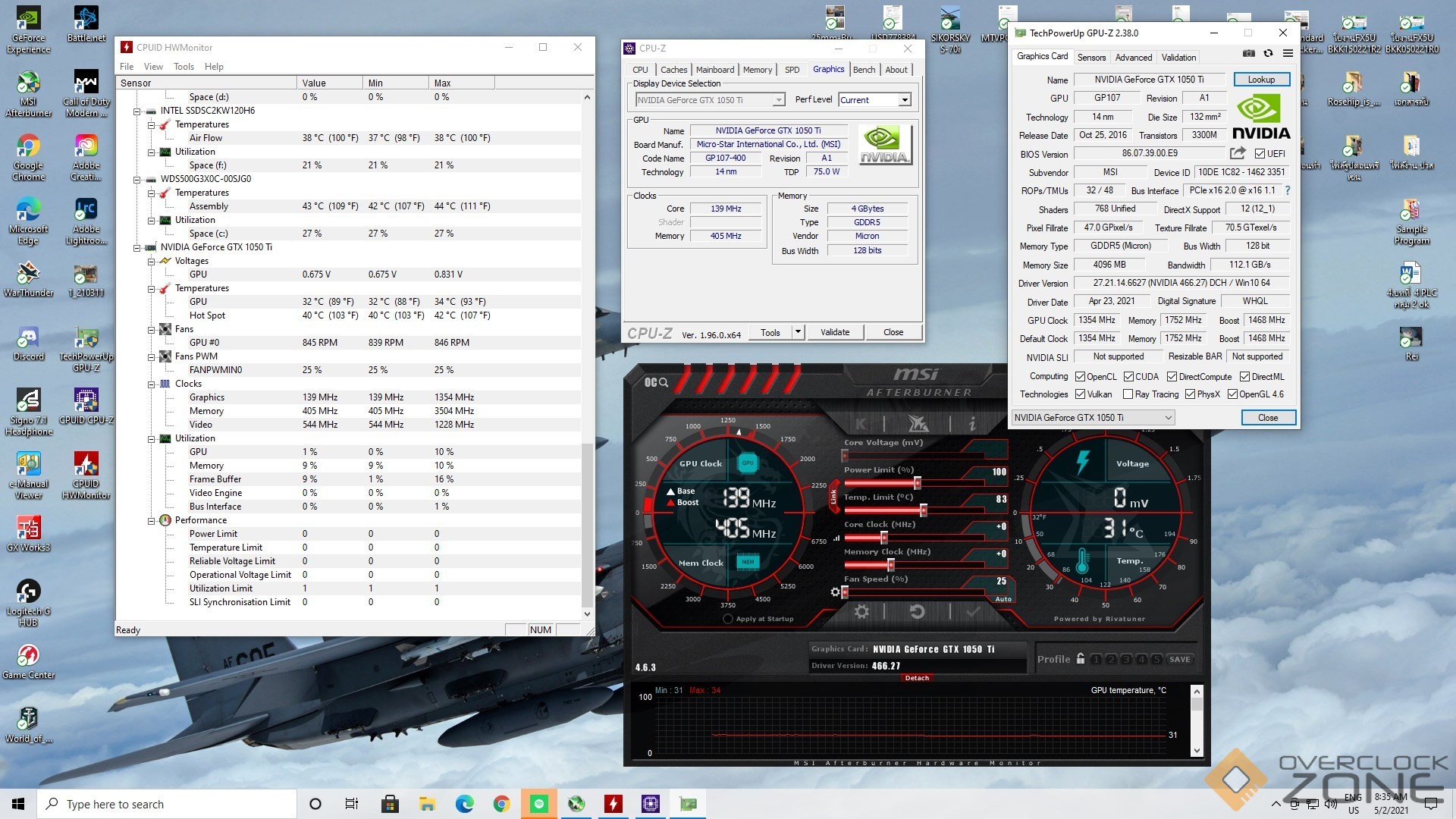Toggle Afterburner profile lock icon
The width and height of the screenshot is (1456, 819).
[1081, 658]
